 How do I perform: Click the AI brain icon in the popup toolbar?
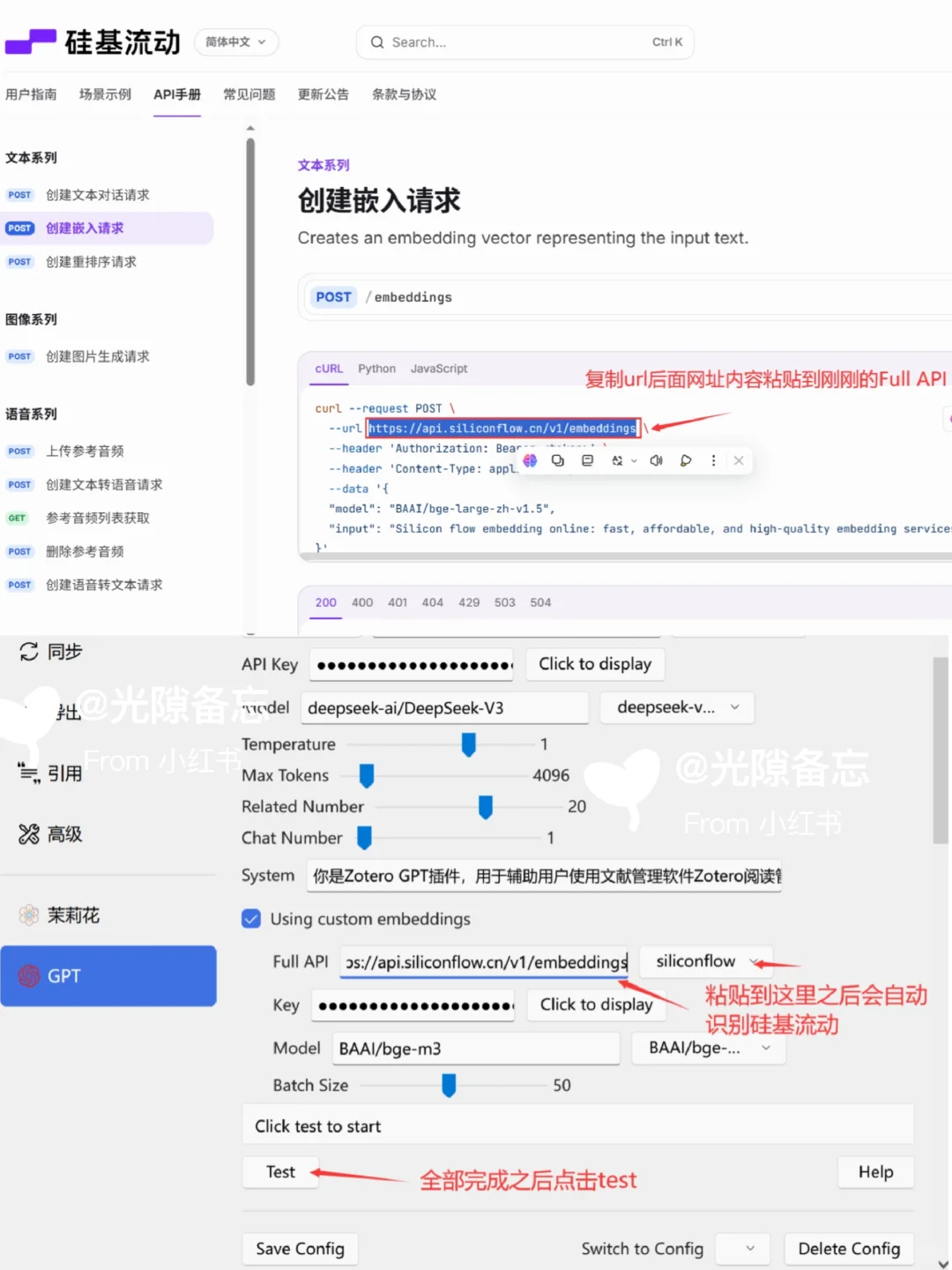tap(530, 460)
